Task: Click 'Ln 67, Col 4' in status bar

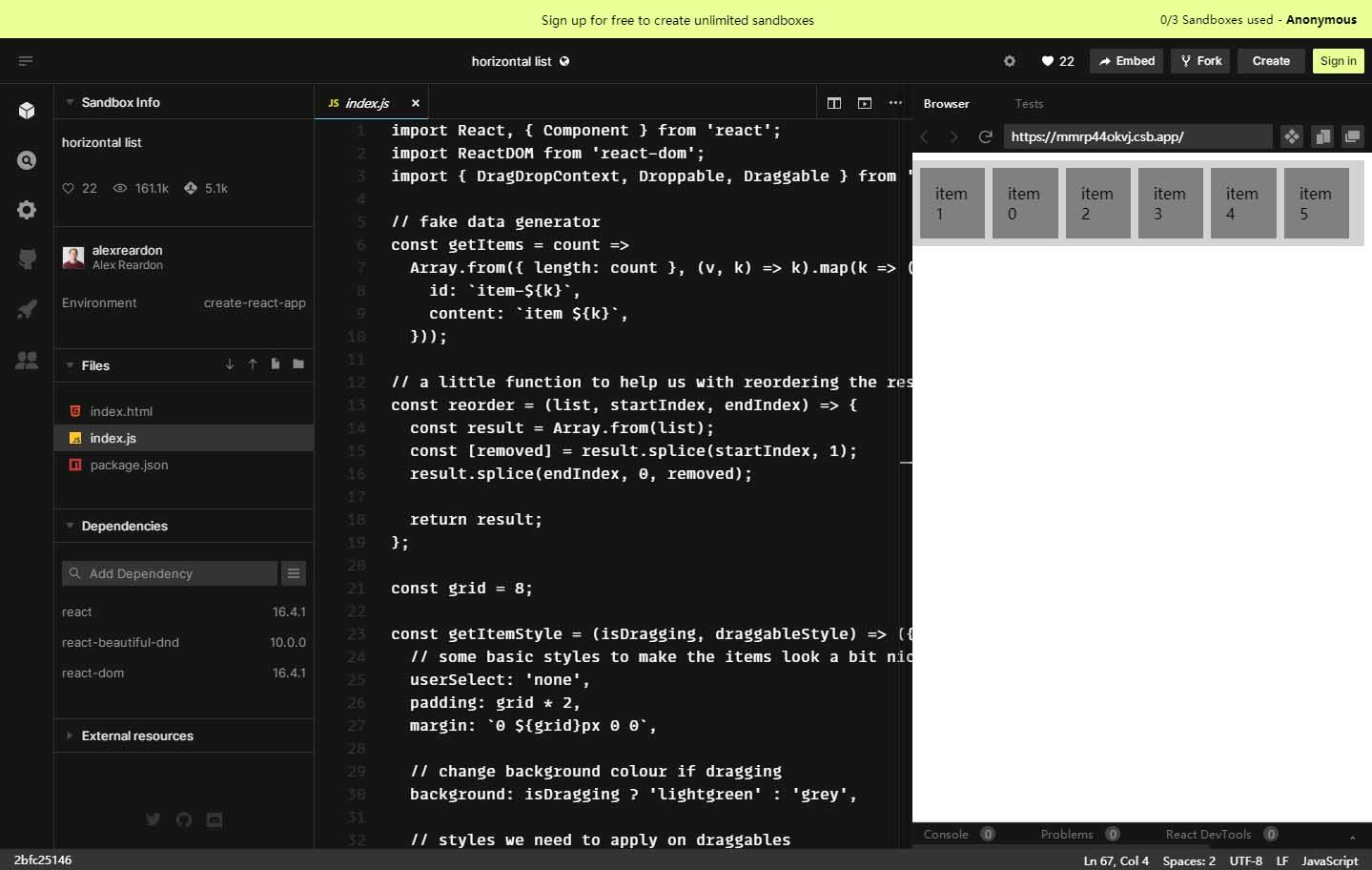Action: click(1116, 860)
